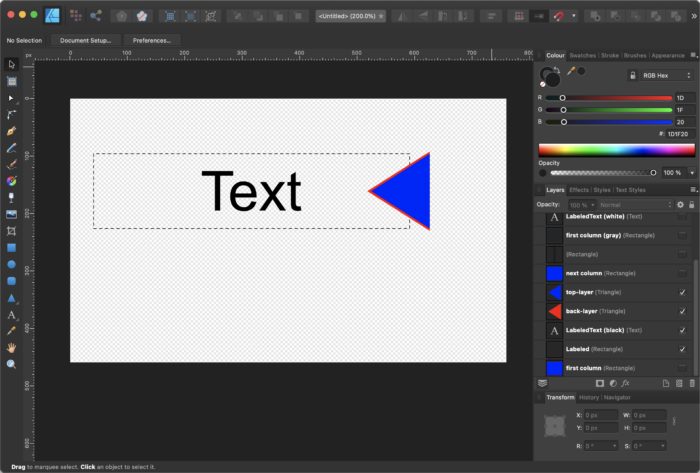The width and height of the screenshot is (700, 473).
Task: Select the Artboard tool
Action: [x=12, y=81]
